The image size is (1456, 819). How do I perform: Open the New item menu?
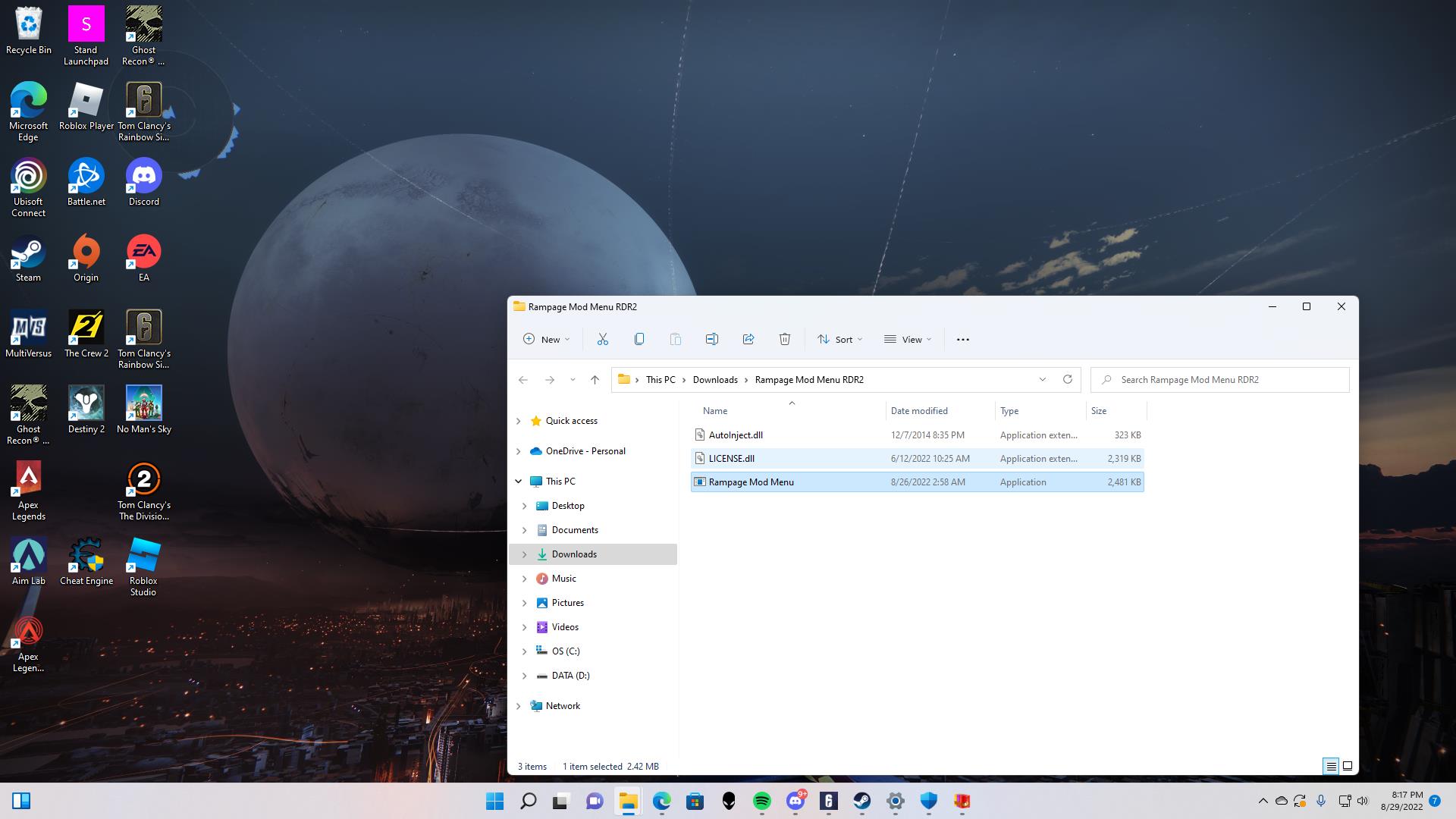click(x=546, y=339)
